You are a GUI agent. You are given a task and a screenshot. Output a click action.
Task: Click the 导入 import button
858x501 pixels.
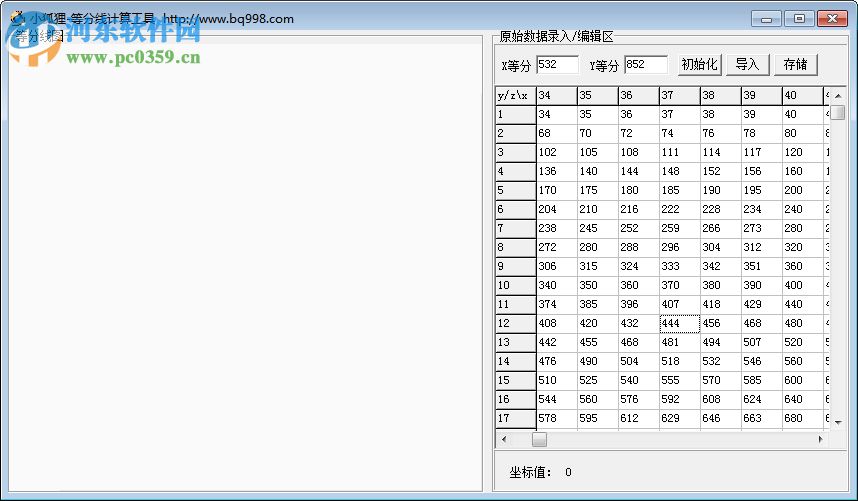coord(747,65)
